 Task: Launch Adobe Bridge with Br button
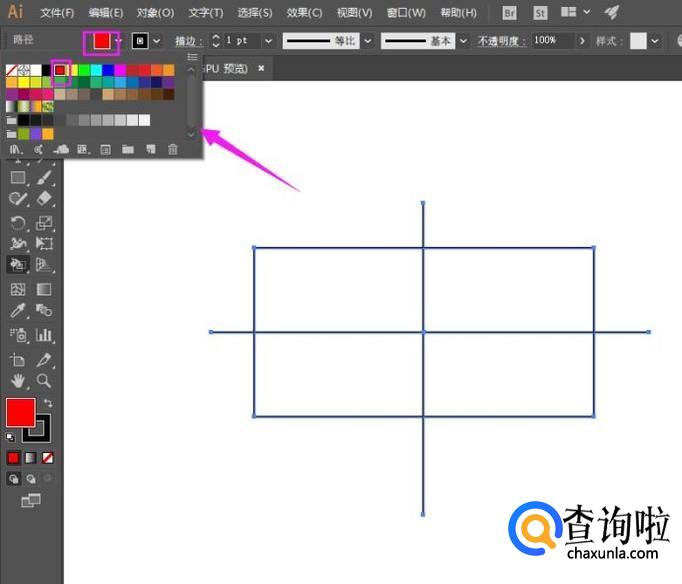[x=509, y=13]
